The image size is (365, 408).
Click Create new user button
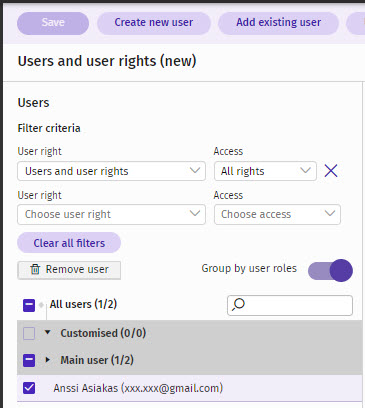pos(154,23)
